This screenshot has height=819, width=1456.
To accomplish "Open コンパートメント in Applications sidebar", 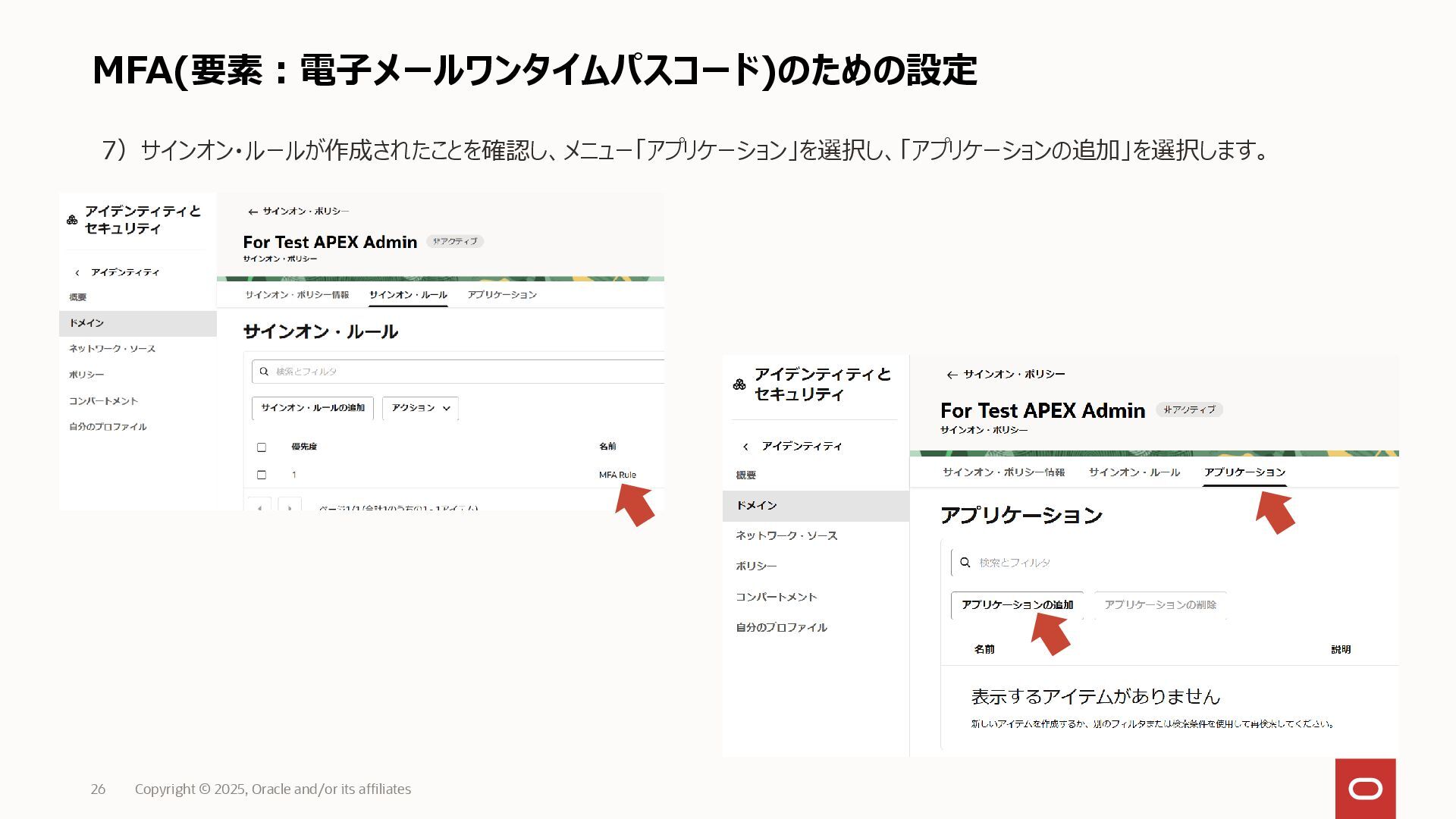I will tap(776, 598).
